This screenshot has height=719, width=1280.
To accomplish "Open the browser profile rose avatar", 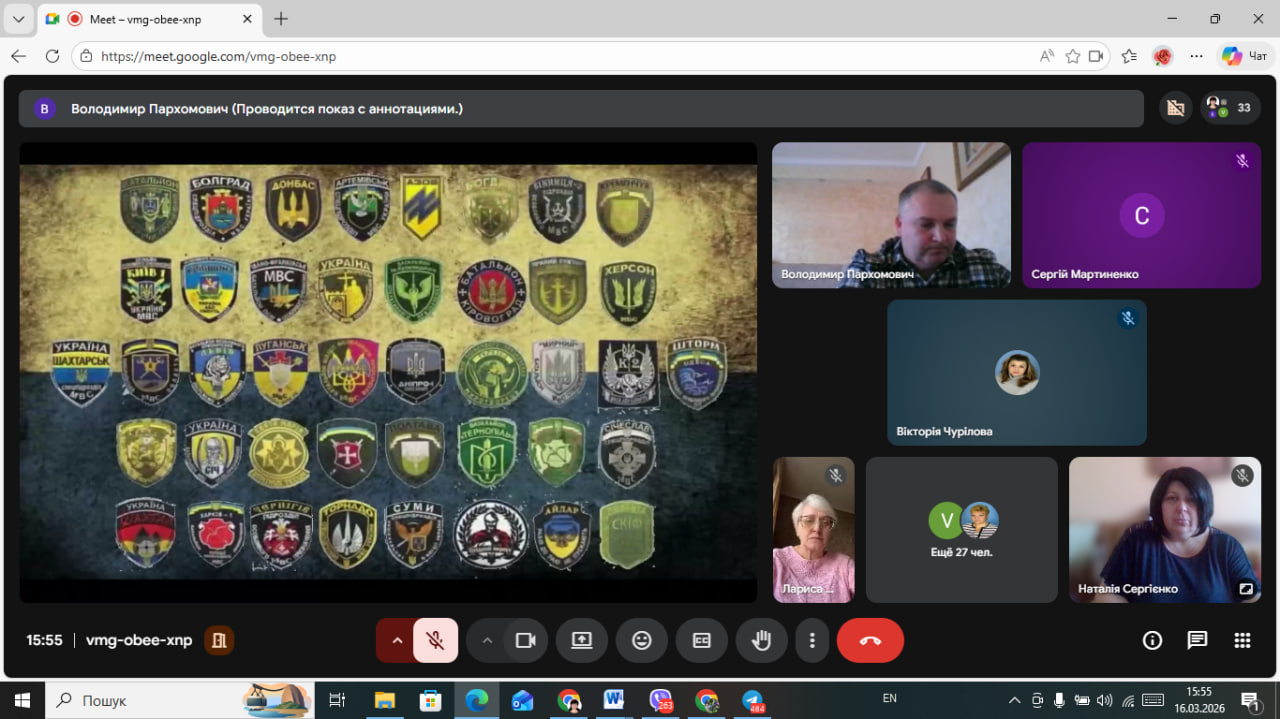I will (x=1162, y=56).
